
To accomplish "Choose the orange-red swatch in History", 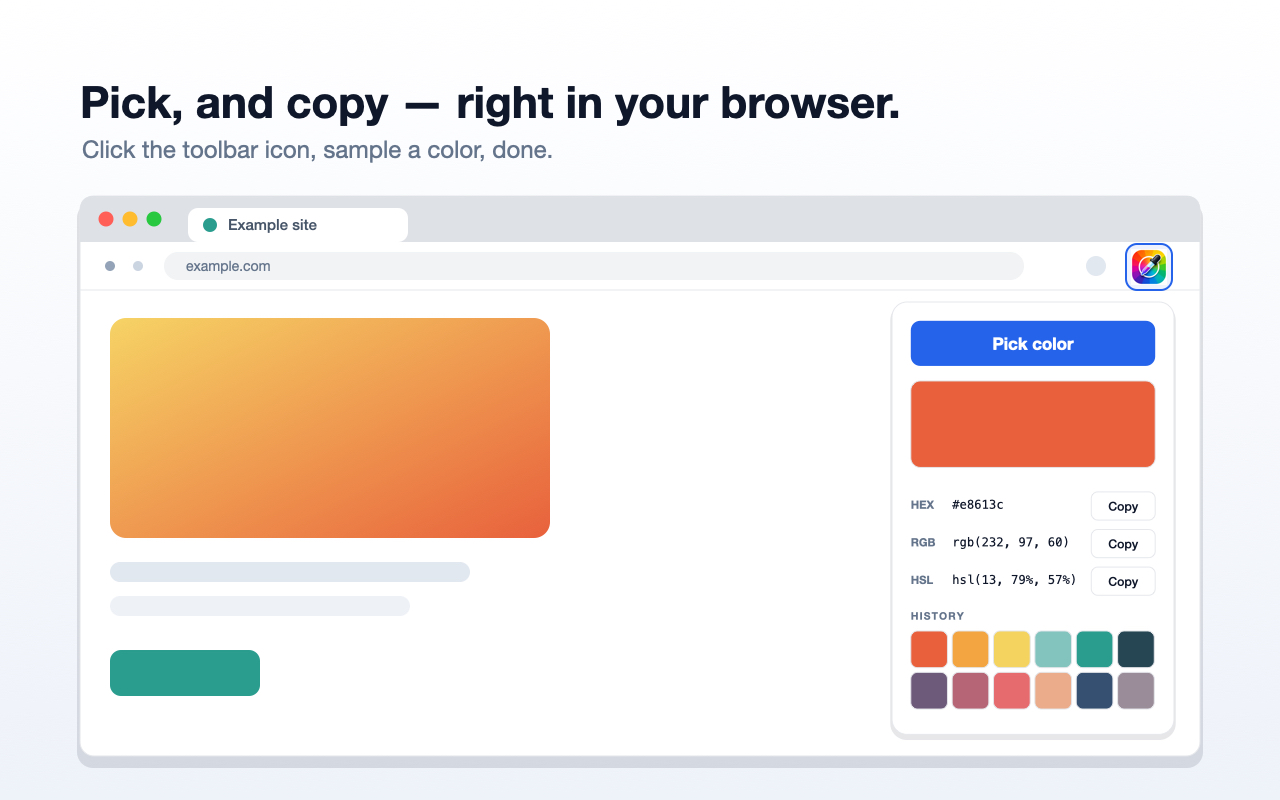I will [929, 649].
